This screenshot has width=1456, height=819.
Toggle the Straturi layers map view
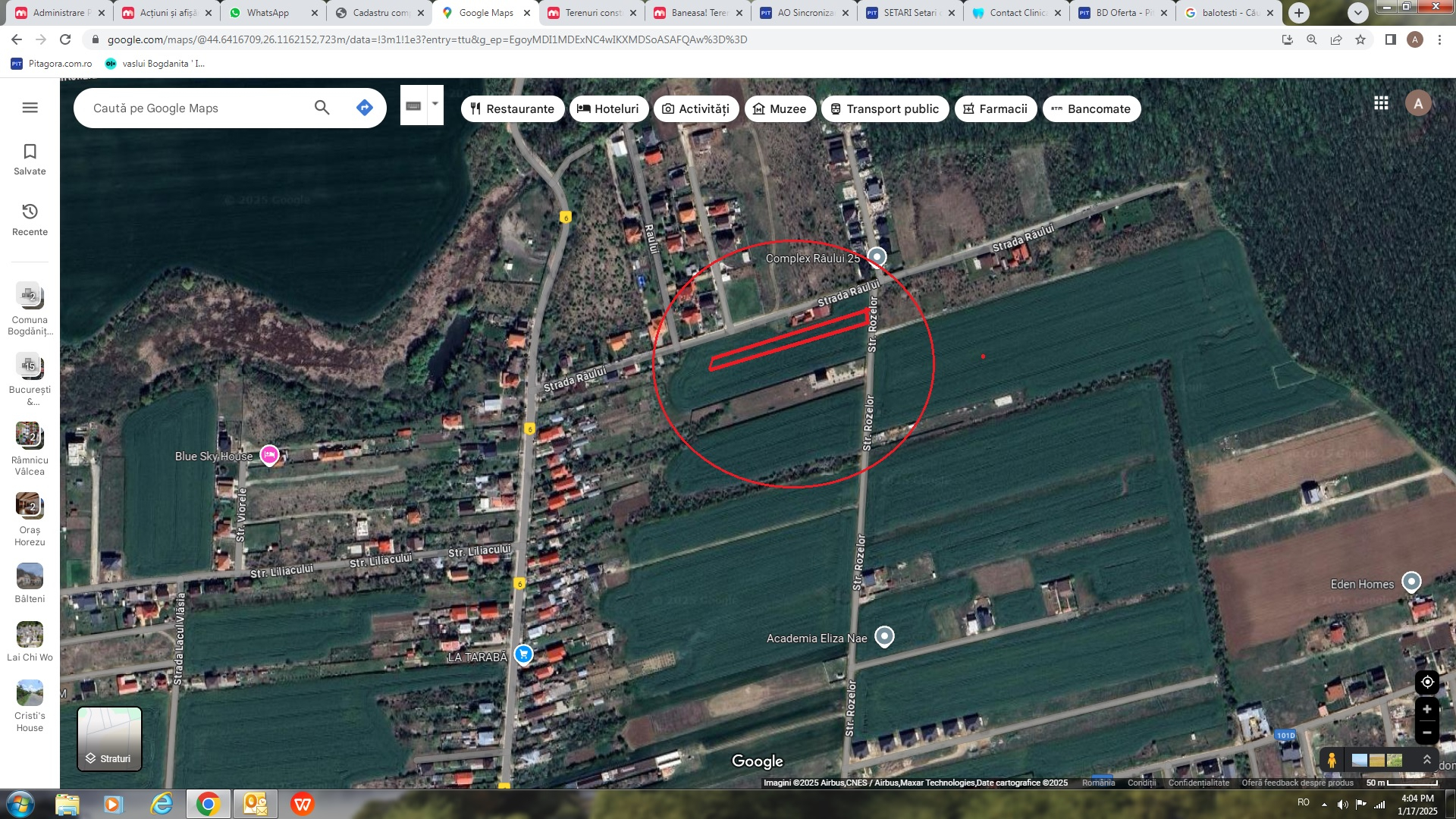(109, 739)
